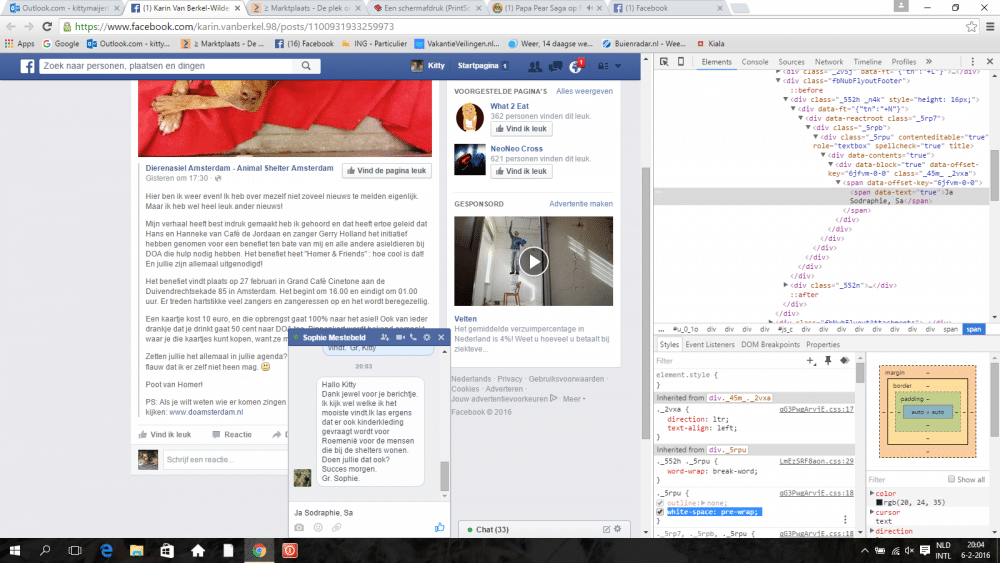Click Vind de pagina leuk button
The image size is (1000, 563).
pyautogui.click(x=386, y=171)
